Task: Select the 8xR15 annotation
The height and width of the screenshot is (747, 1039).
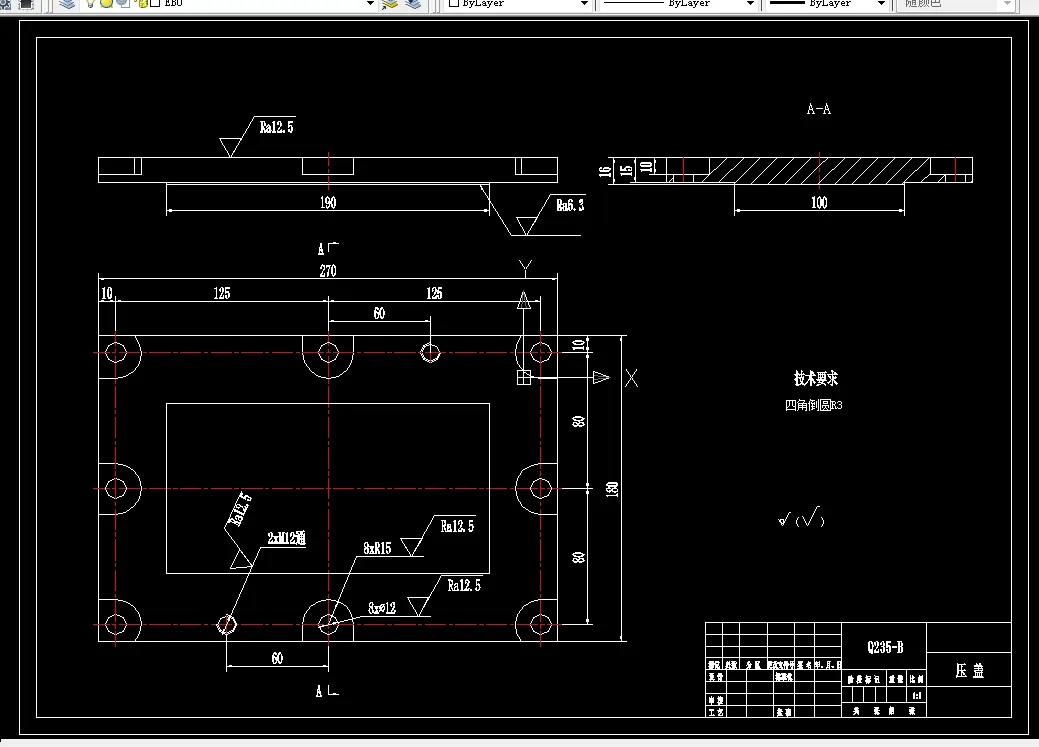Action: (377, 548)
